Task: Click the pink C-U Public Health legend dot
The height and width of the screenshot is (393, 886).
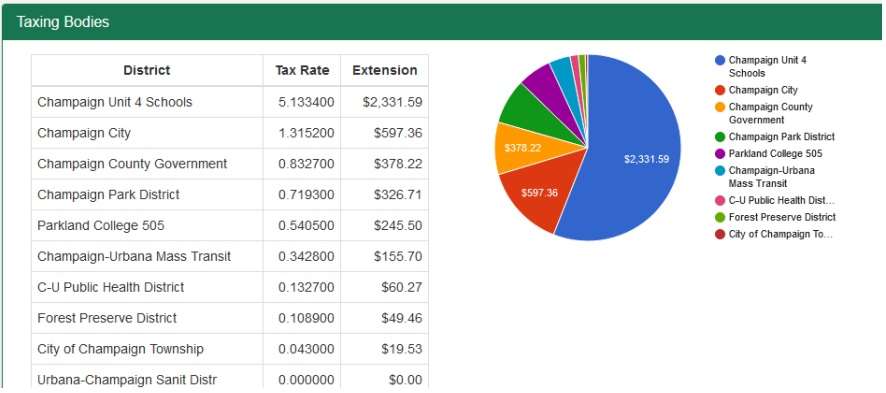Action: [x=719, y=200]
